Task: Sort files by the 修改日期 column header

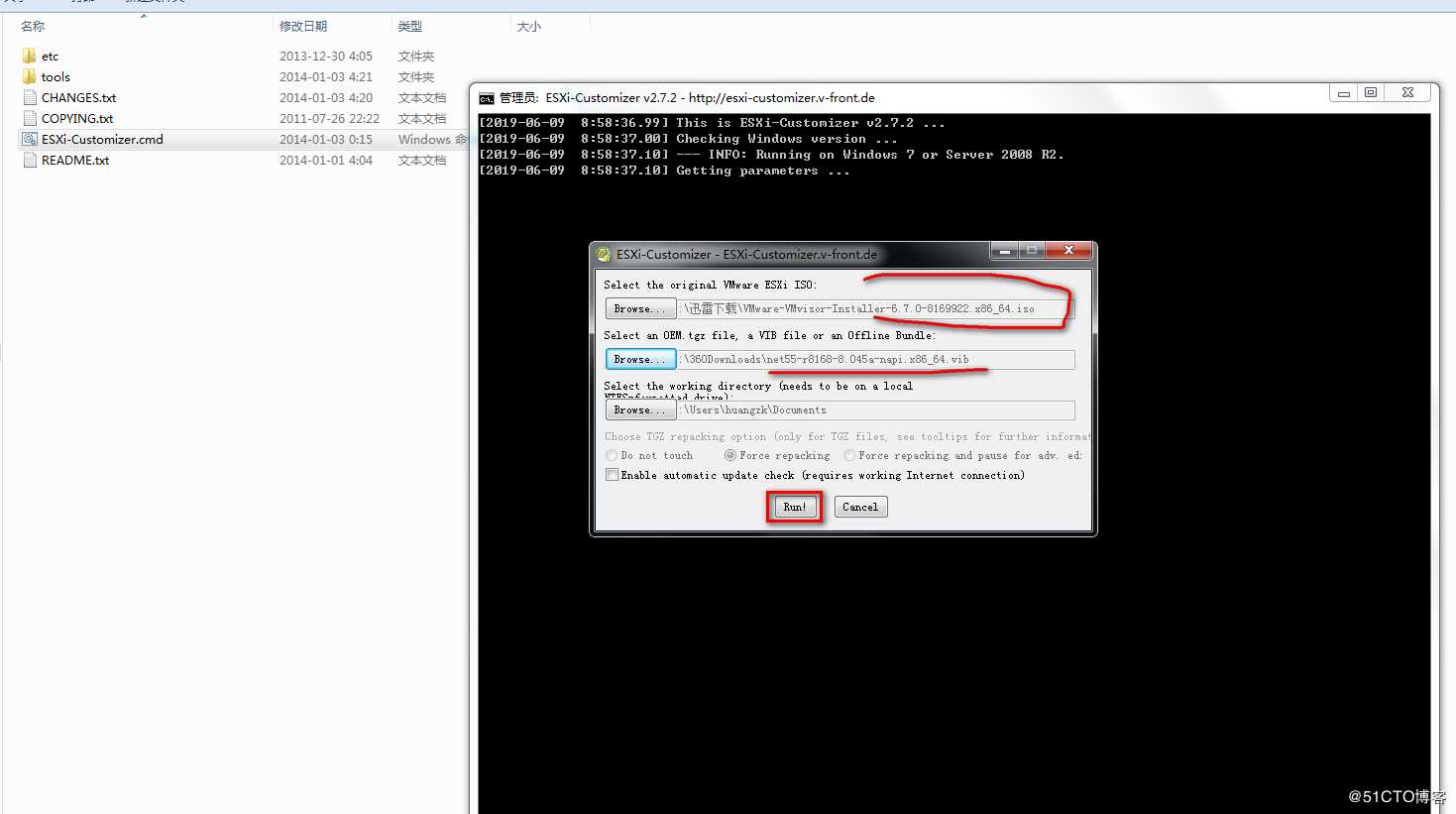Action: point(302,26)
